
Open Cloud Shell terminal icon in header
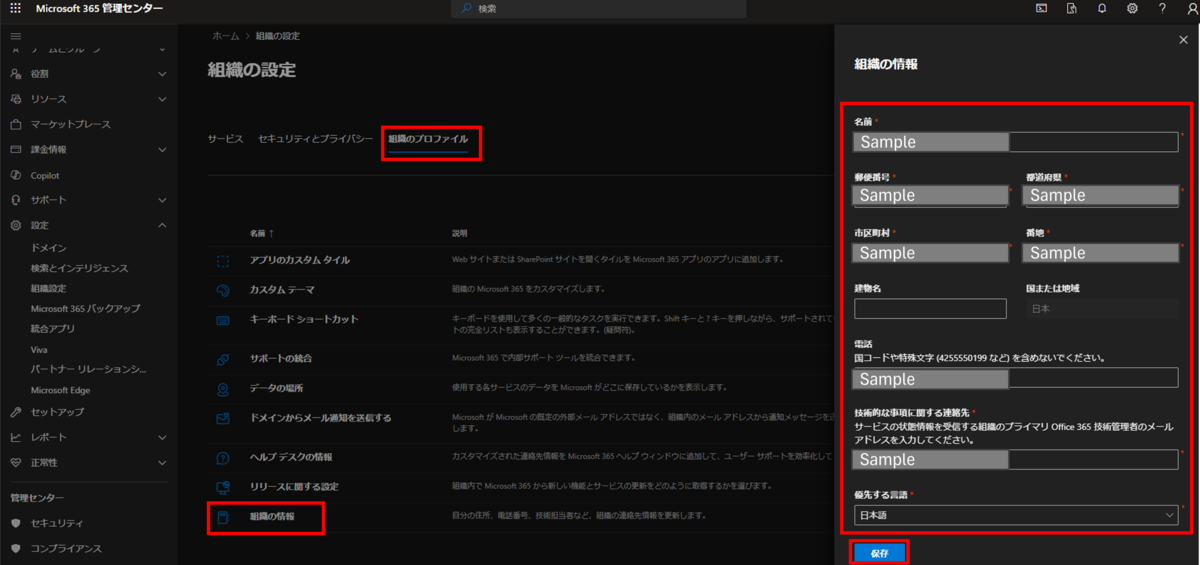[x=1041, y=8]
